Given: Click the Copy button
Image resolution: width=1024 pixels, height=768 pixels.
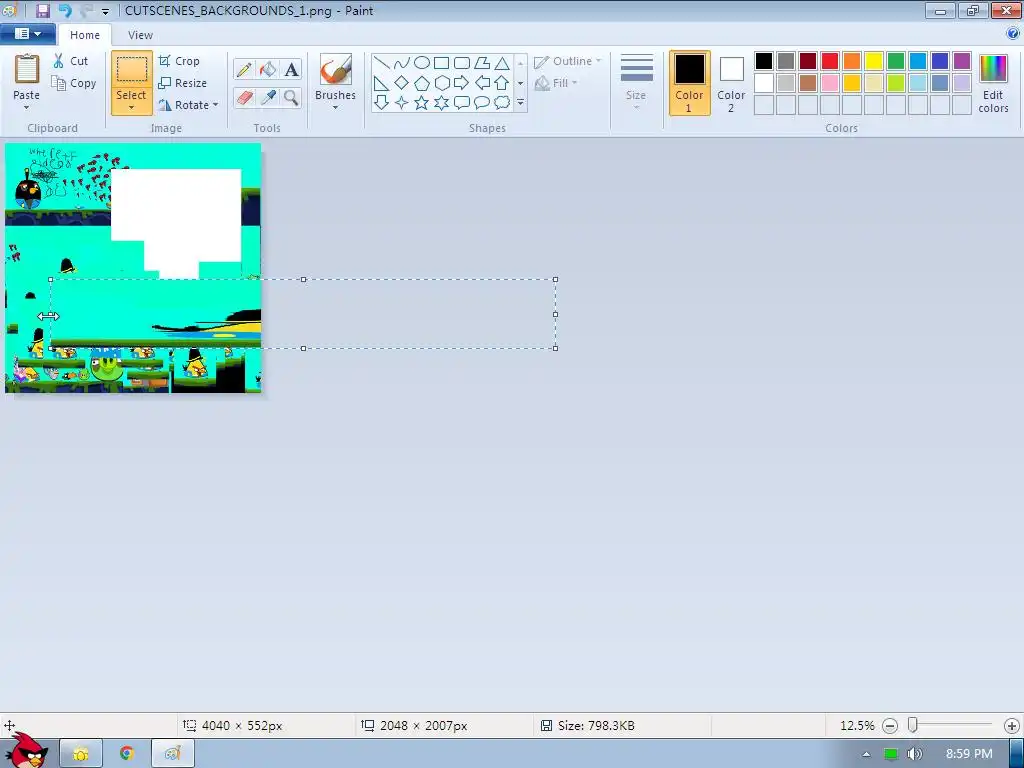Looking at the screenshot, I should coord(74,83).
